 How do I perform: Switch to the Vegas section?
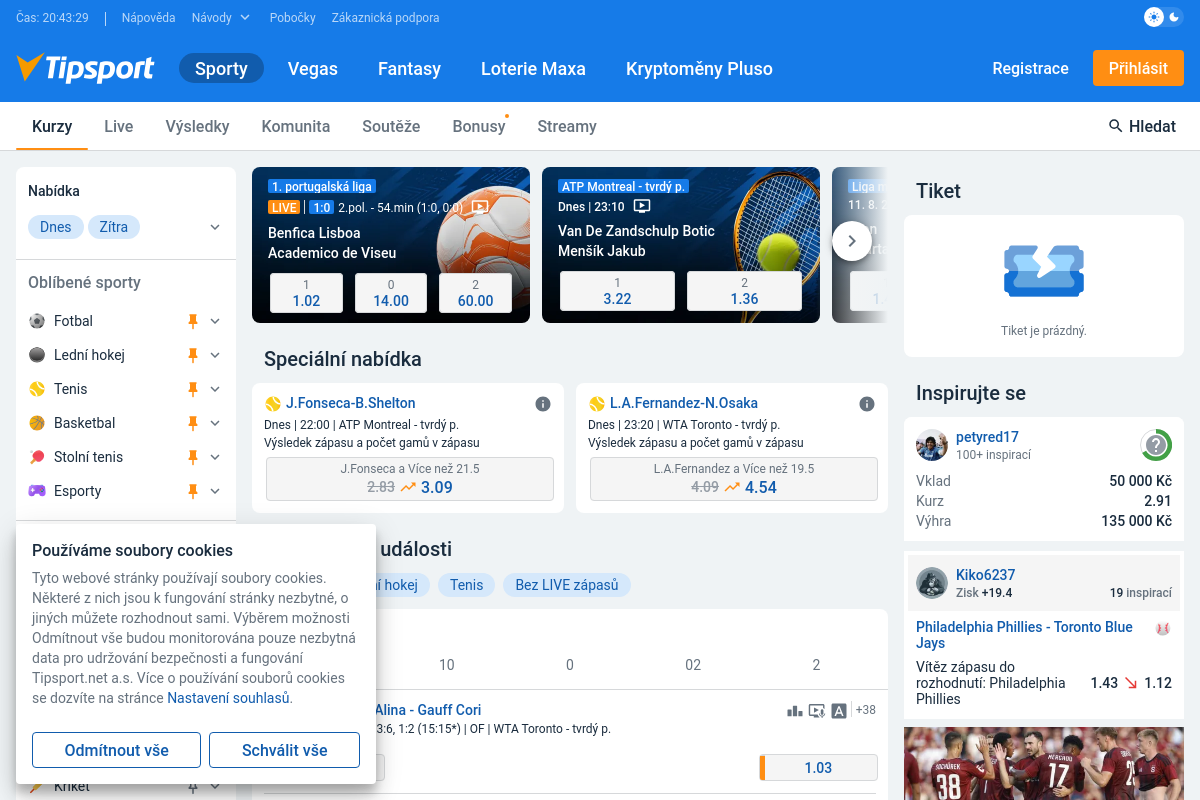(x=313, y=69)
